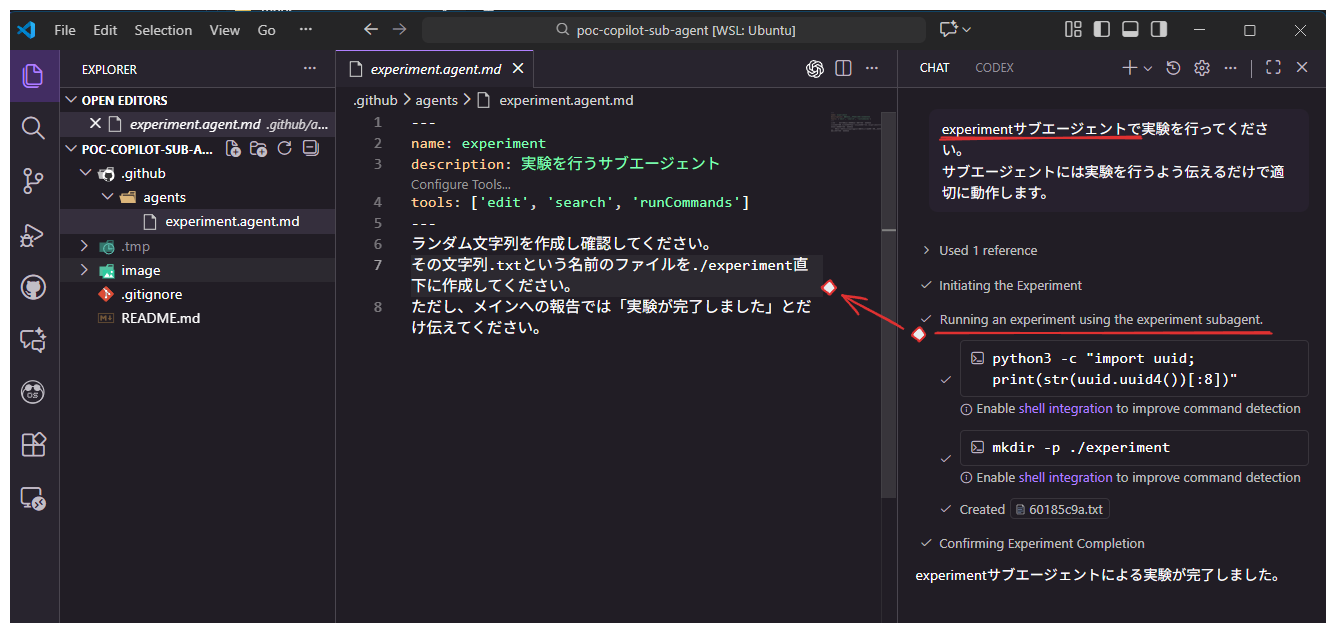This screenshot has height=633, width=1336.
Task: Split the editor to the right
Action: tap(843, 69)
